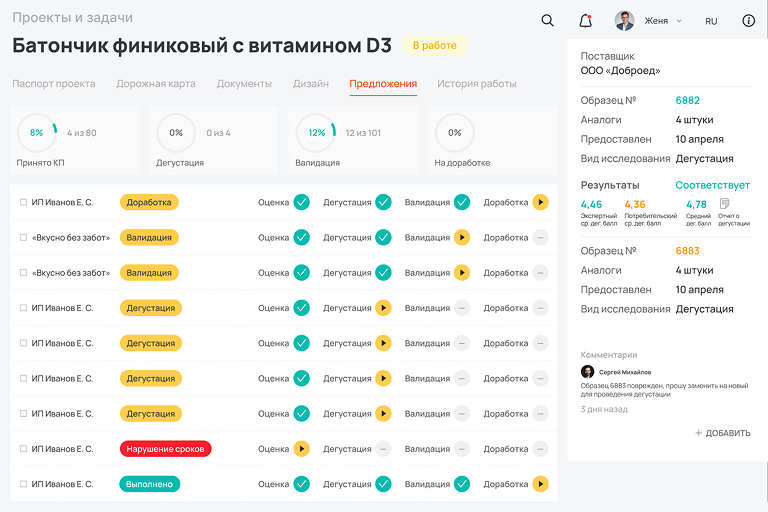Check the box in Нарушение сроков row
The height and width of the screenshot is (512, 768).
click(x=23, y=449)
